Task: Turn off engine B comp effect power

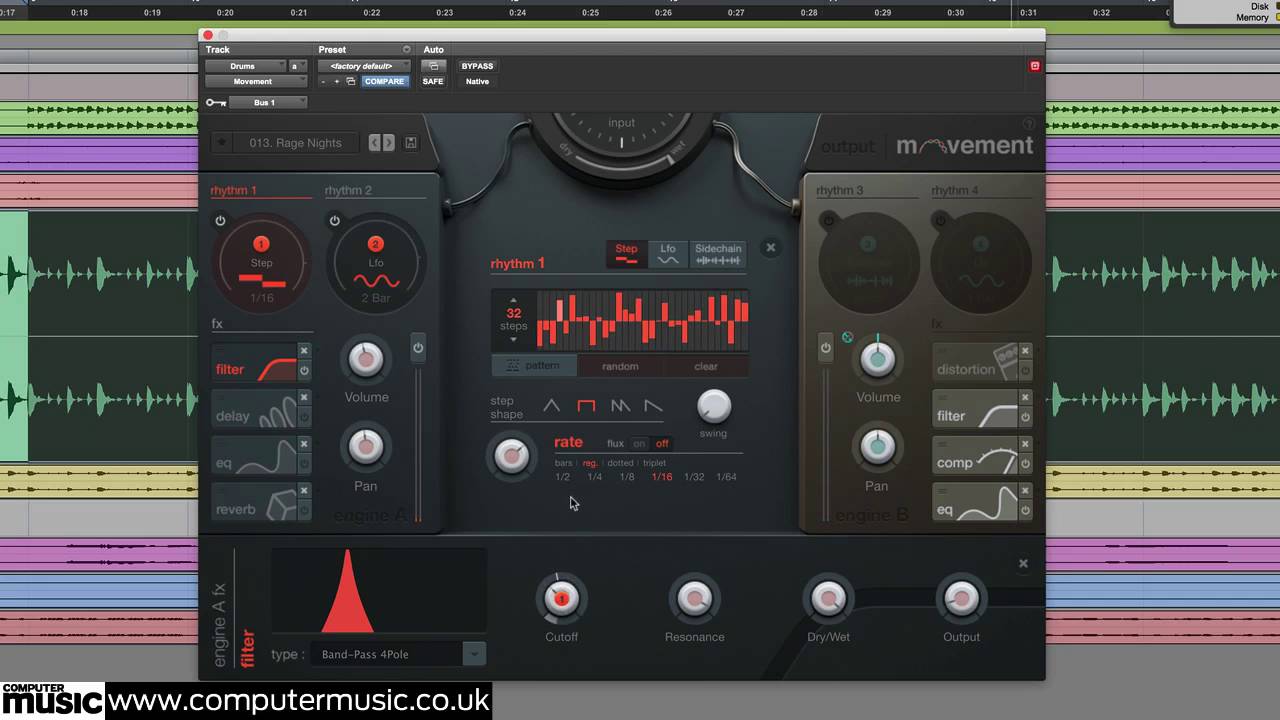Action: tap(1025, 464)
